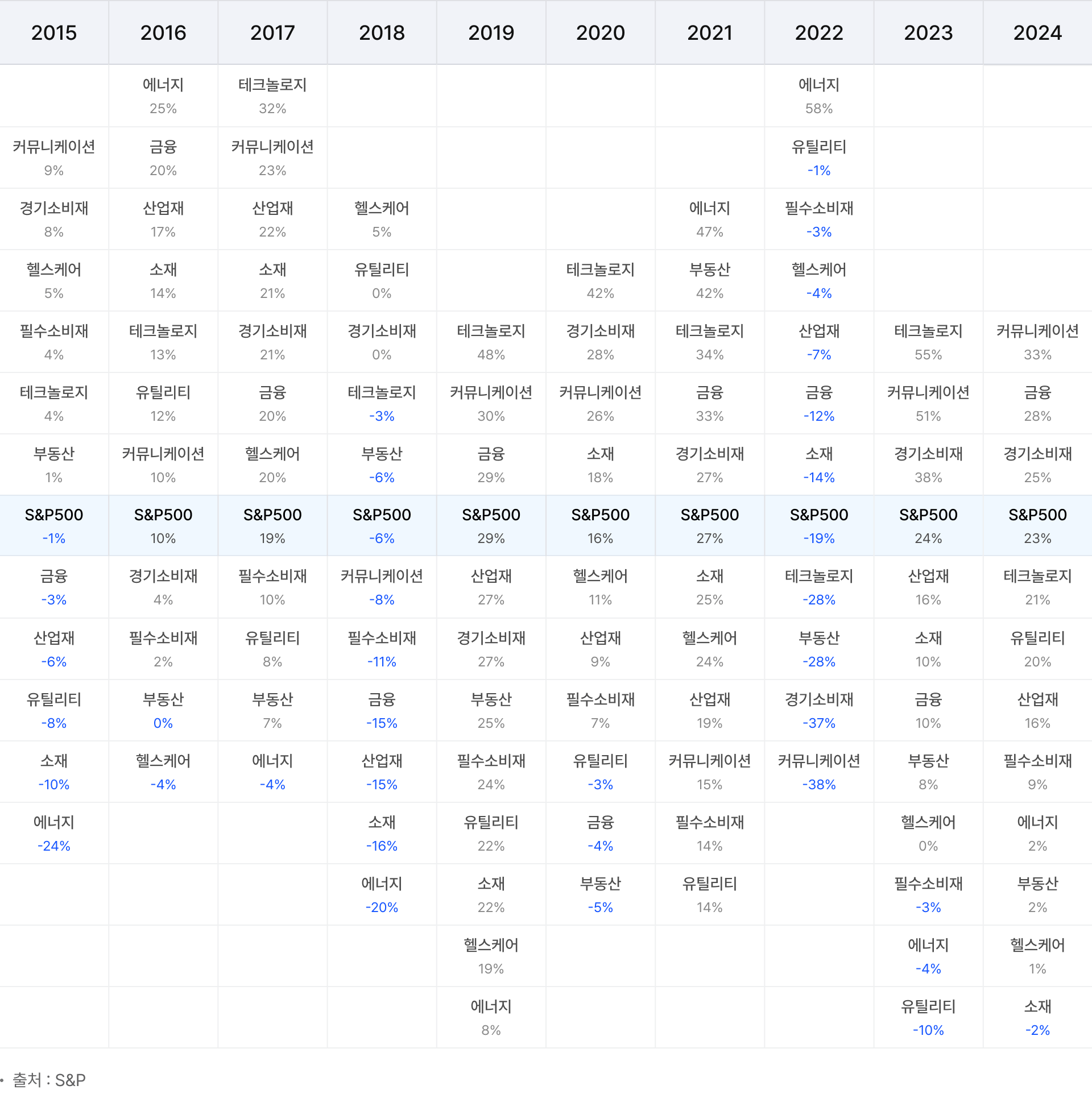Click the 2018 column header
Viewport: 1092px width, 1094px height.
(x=382, y=32)
